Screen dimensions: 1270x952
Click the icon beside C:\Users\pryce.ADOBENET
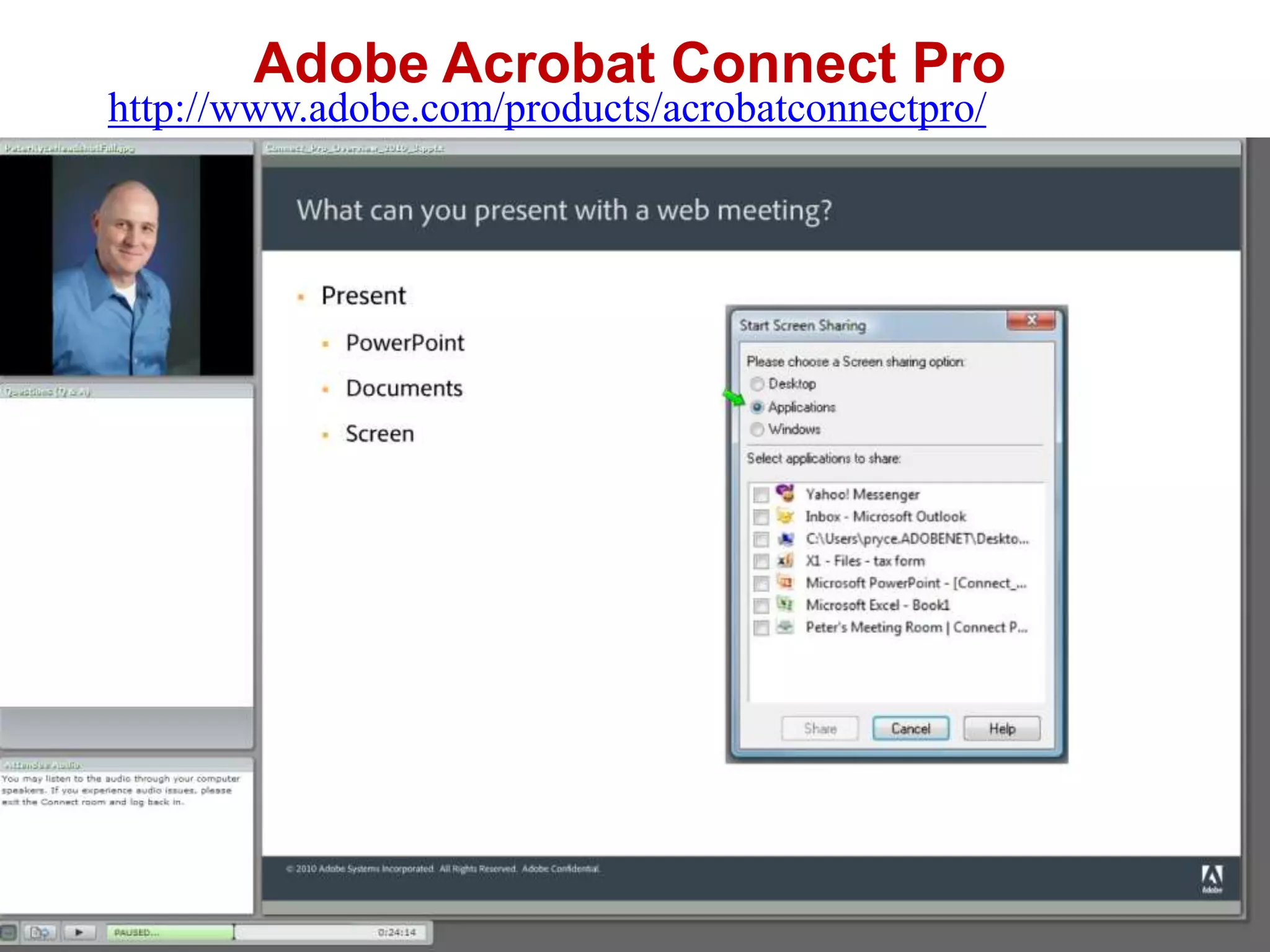tap(786, 539)
